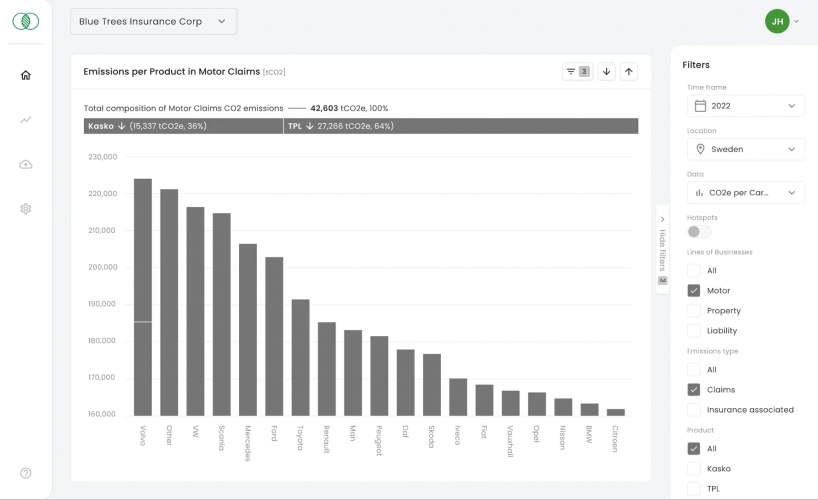The width and height of the screenshot is (818, 500).
Task: Sort chart descending with down arrow
Action: pyautogui.click(x=606, y=71)
